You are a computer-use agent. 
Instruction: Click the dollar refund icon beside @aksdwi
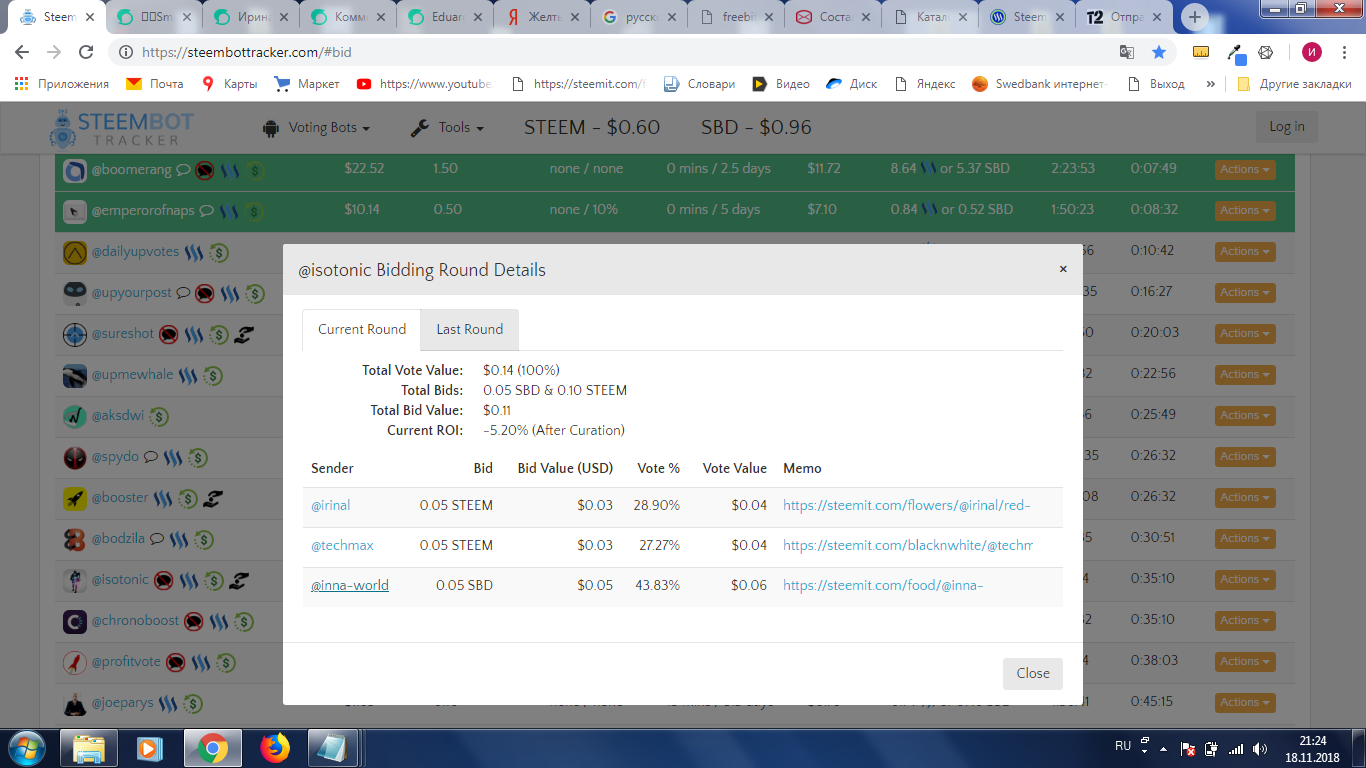tap(158, 416)
